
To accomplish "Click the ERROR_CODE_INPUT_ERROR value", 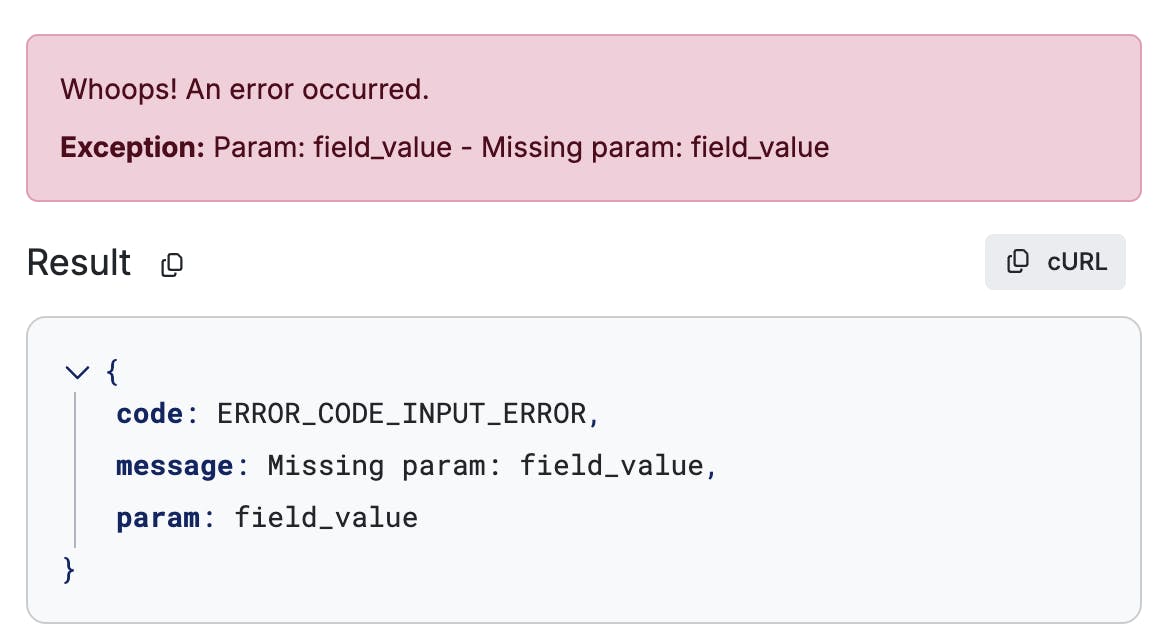I will (402, 414).
